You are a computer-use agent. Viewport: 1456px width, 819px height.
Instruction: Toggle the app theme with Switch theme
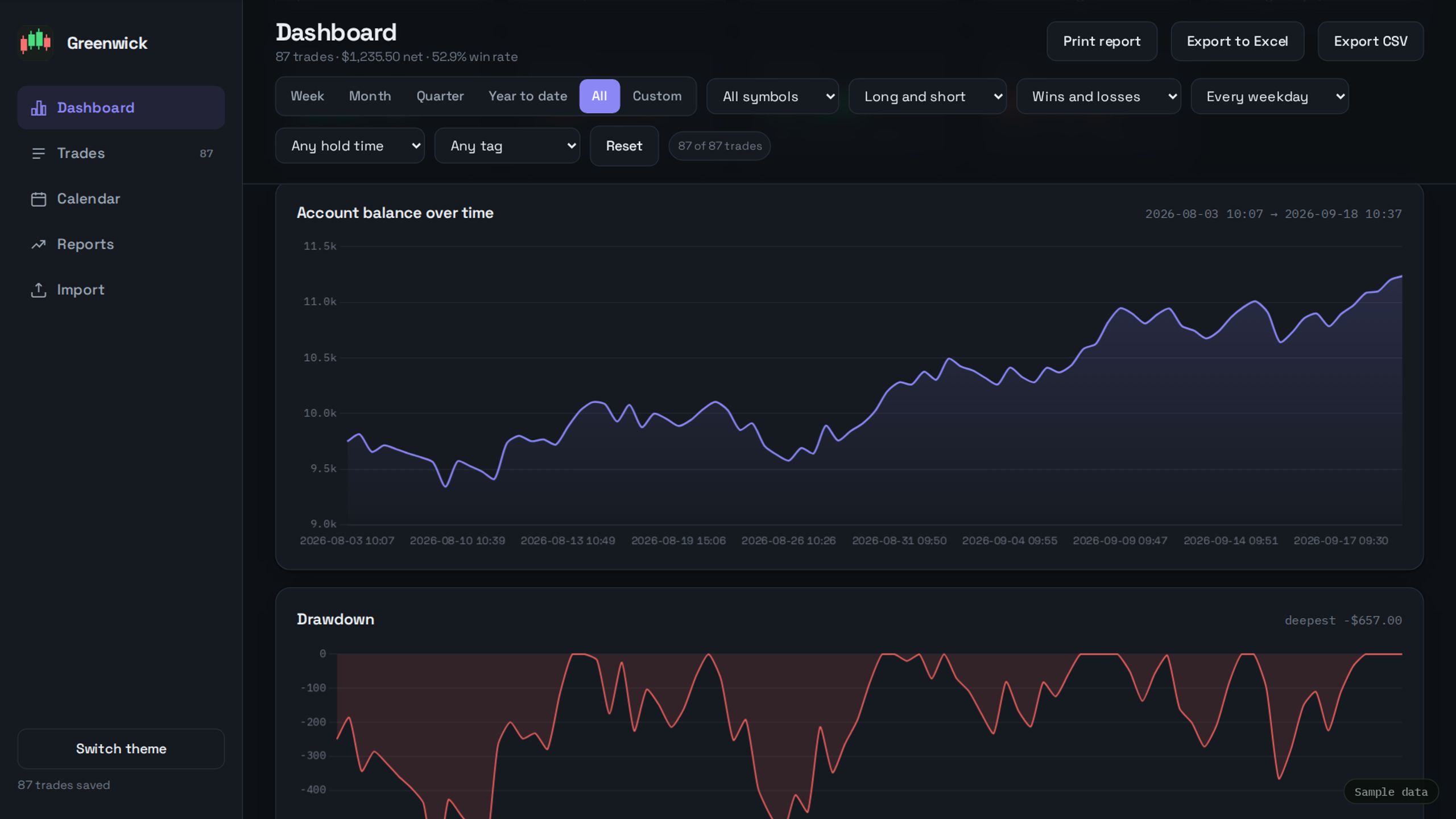coord(121,748)
